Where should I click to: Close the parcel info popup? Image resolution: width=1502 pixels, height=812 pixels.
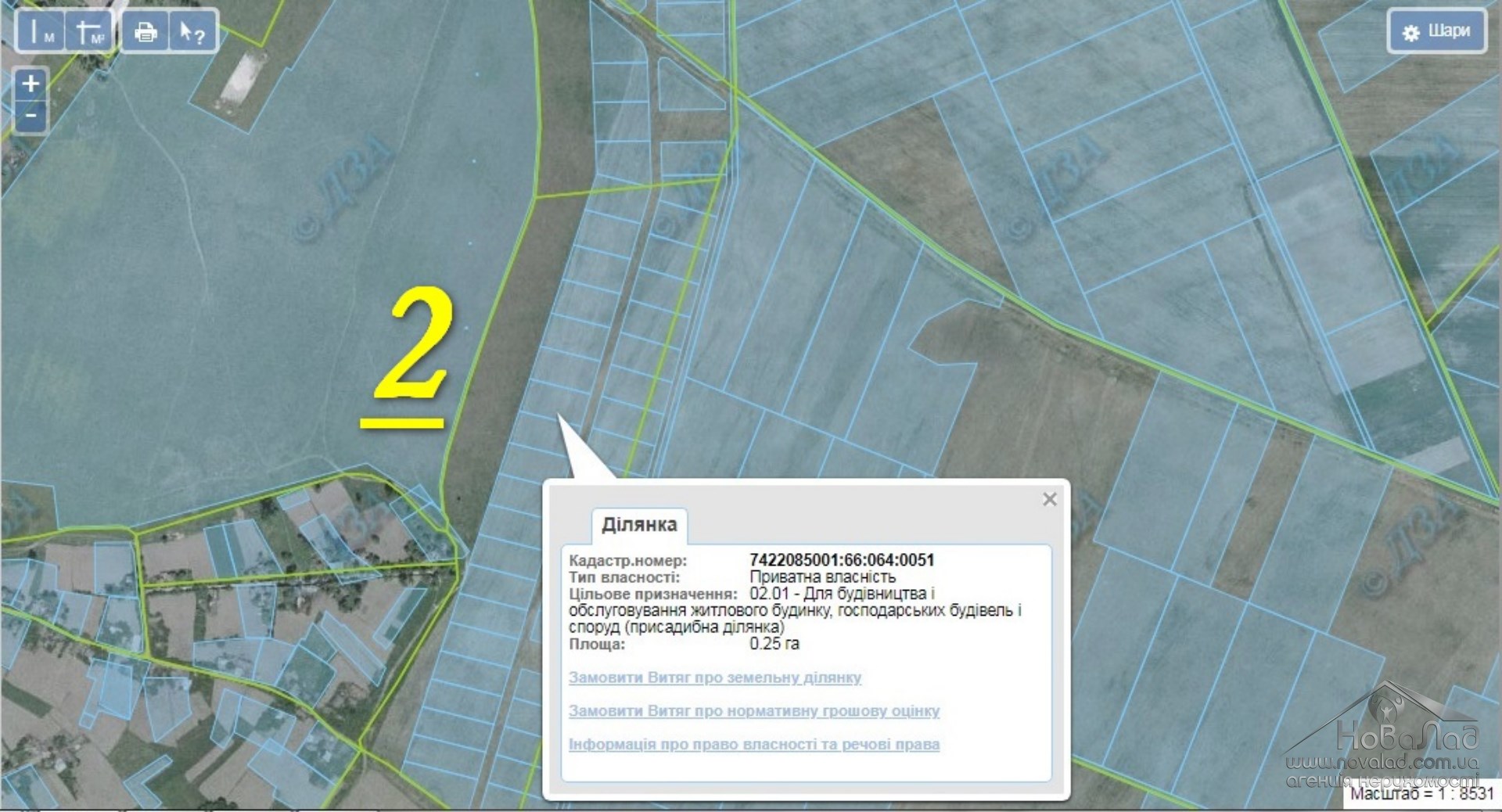click(1050, 499)
